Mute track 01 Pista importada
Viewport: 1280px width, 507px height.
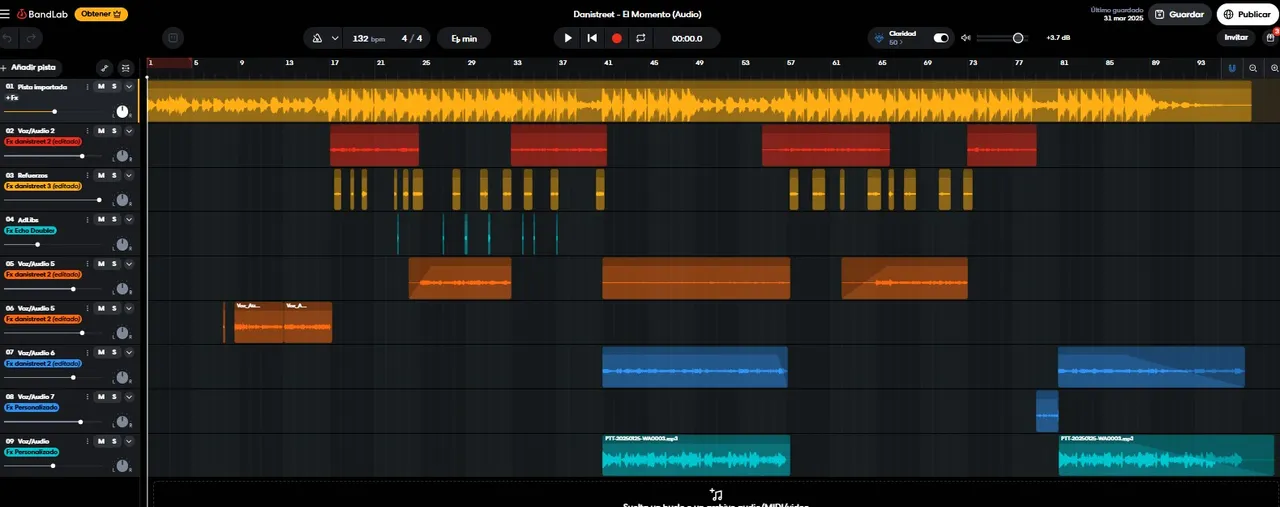[x=101, y=87]
